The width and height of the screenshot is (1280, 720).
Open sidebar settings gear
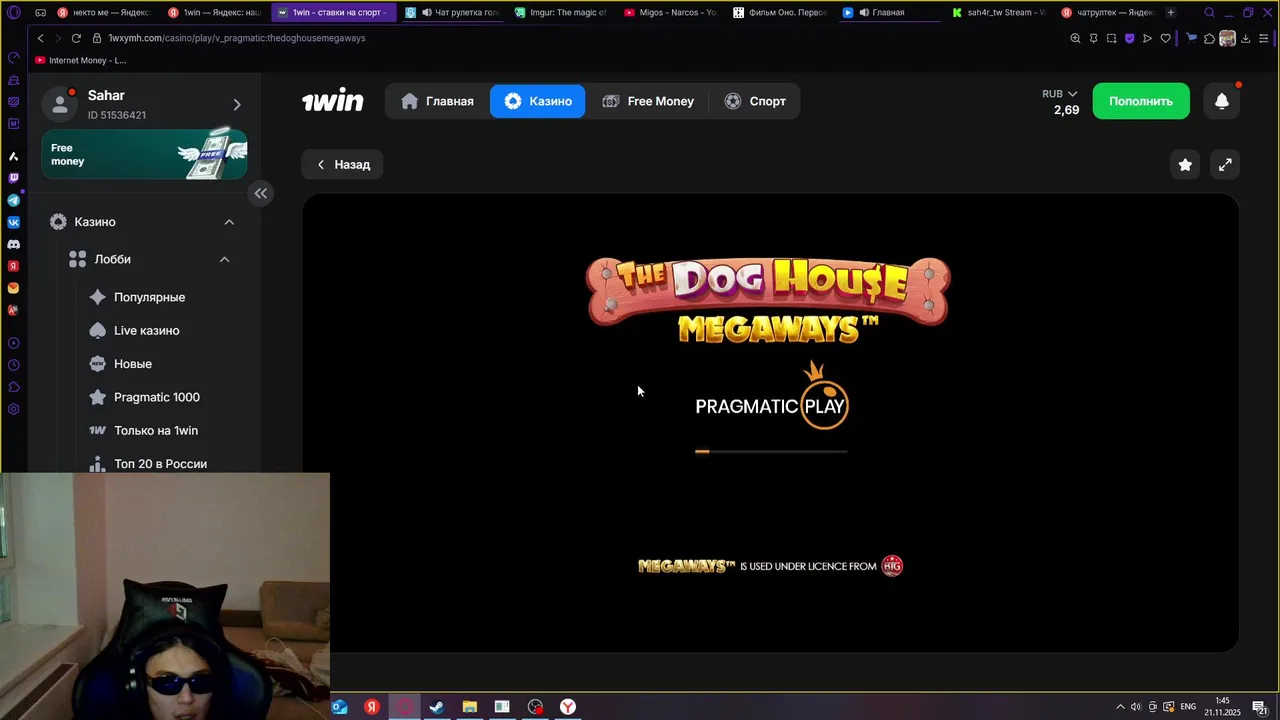13,409
